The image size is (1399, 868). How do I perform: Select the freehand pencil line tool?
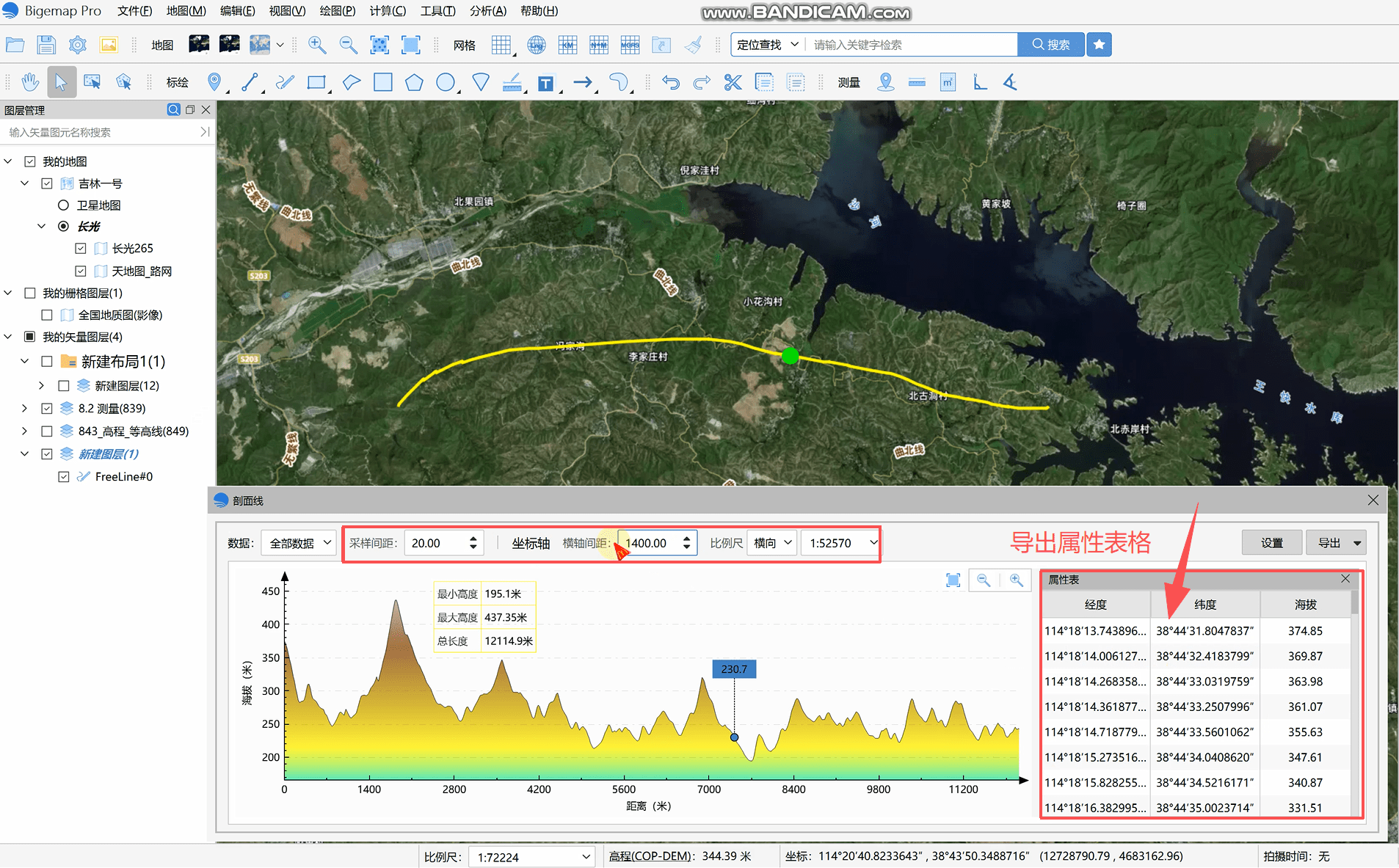(285, 82)
